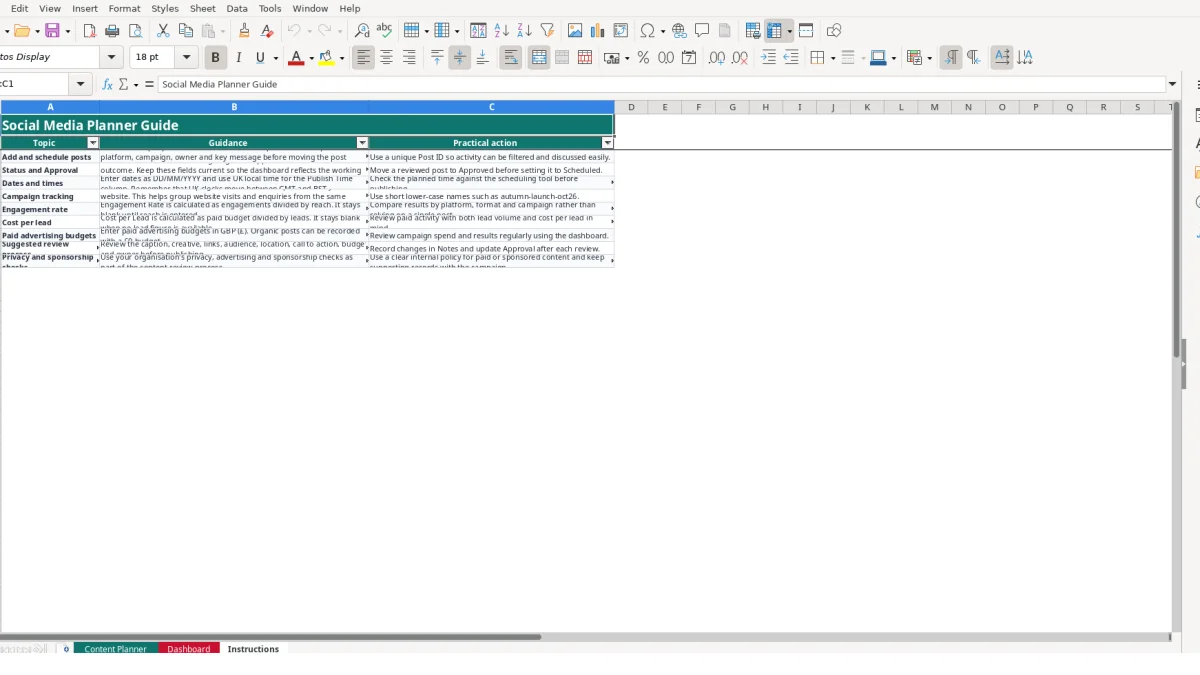
Task: Click Increase Indent icon
Action: pyautogui.click(x=768, y=58)
